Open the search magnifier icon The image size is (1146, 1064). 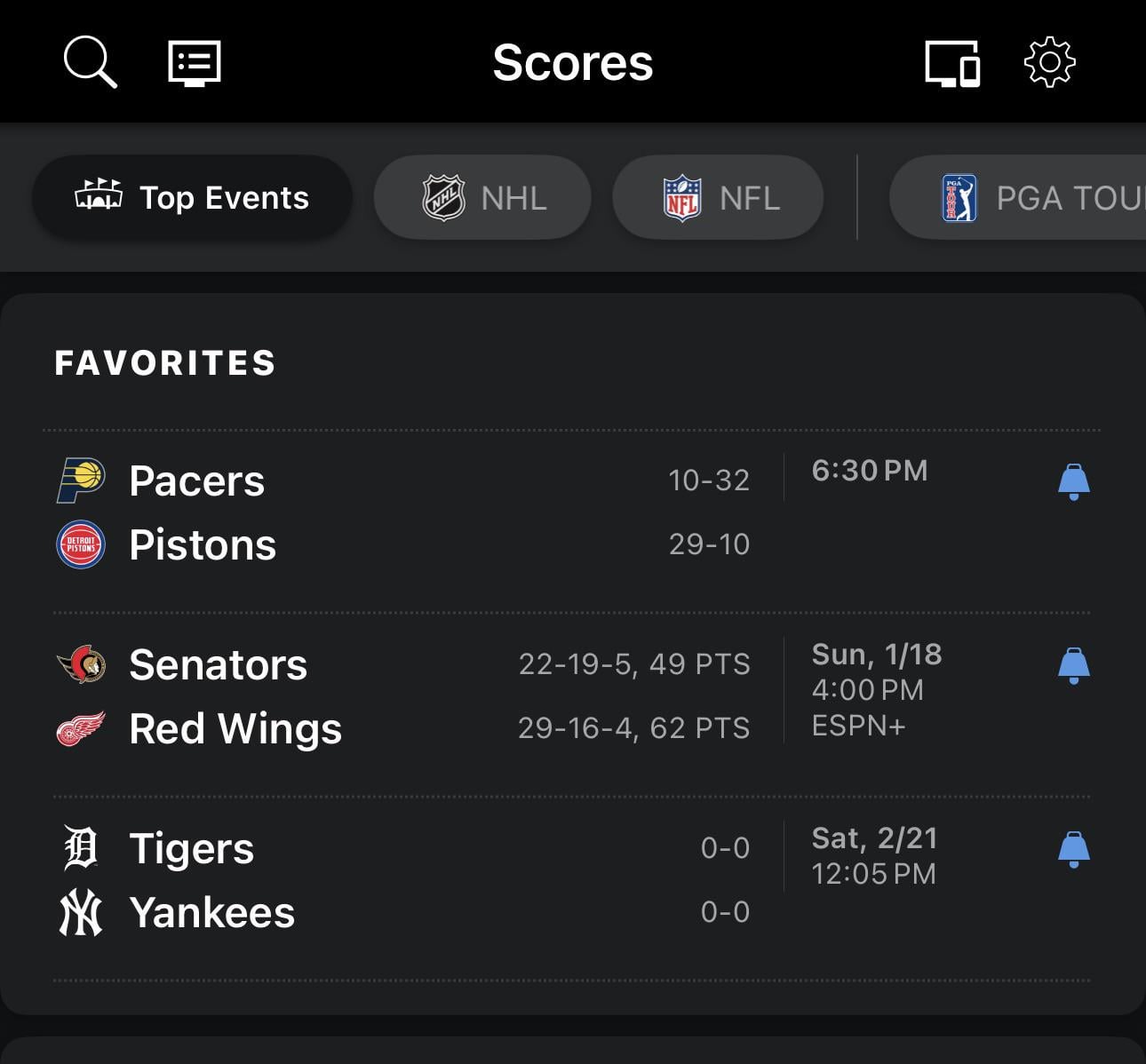[x=90, y=63]
